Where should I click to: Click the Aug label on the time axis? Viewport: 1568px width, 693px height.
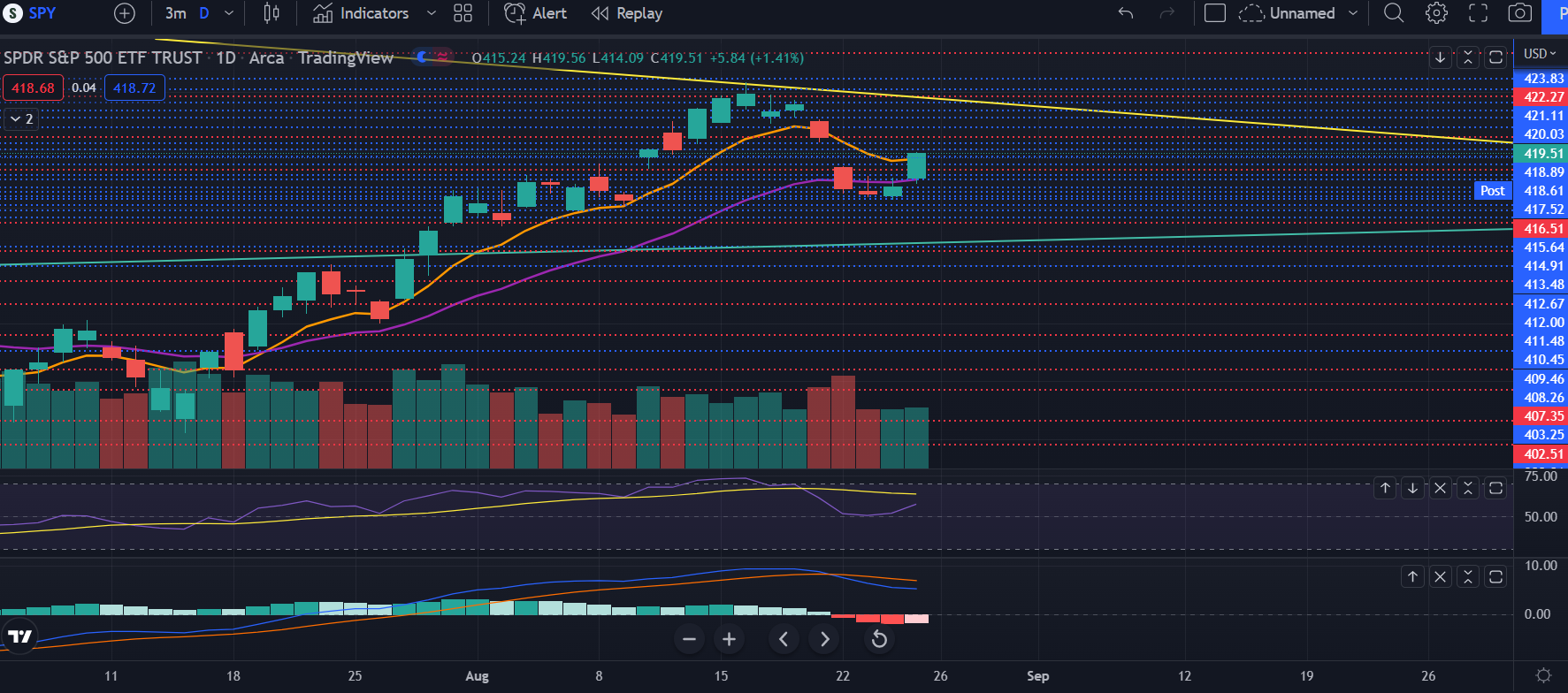477,676
